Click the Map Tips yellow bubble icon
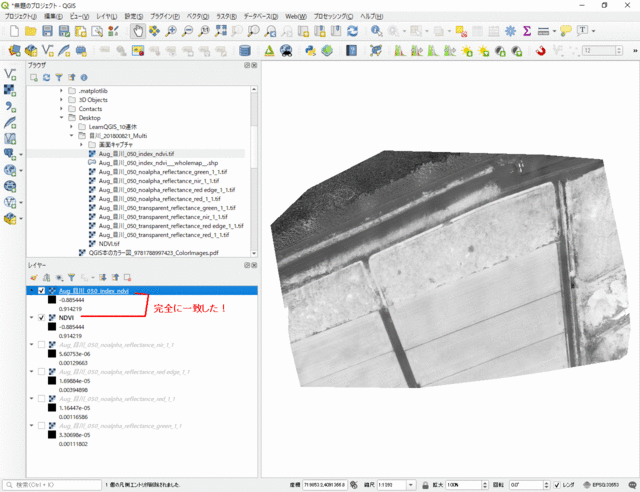 point(566,31)
